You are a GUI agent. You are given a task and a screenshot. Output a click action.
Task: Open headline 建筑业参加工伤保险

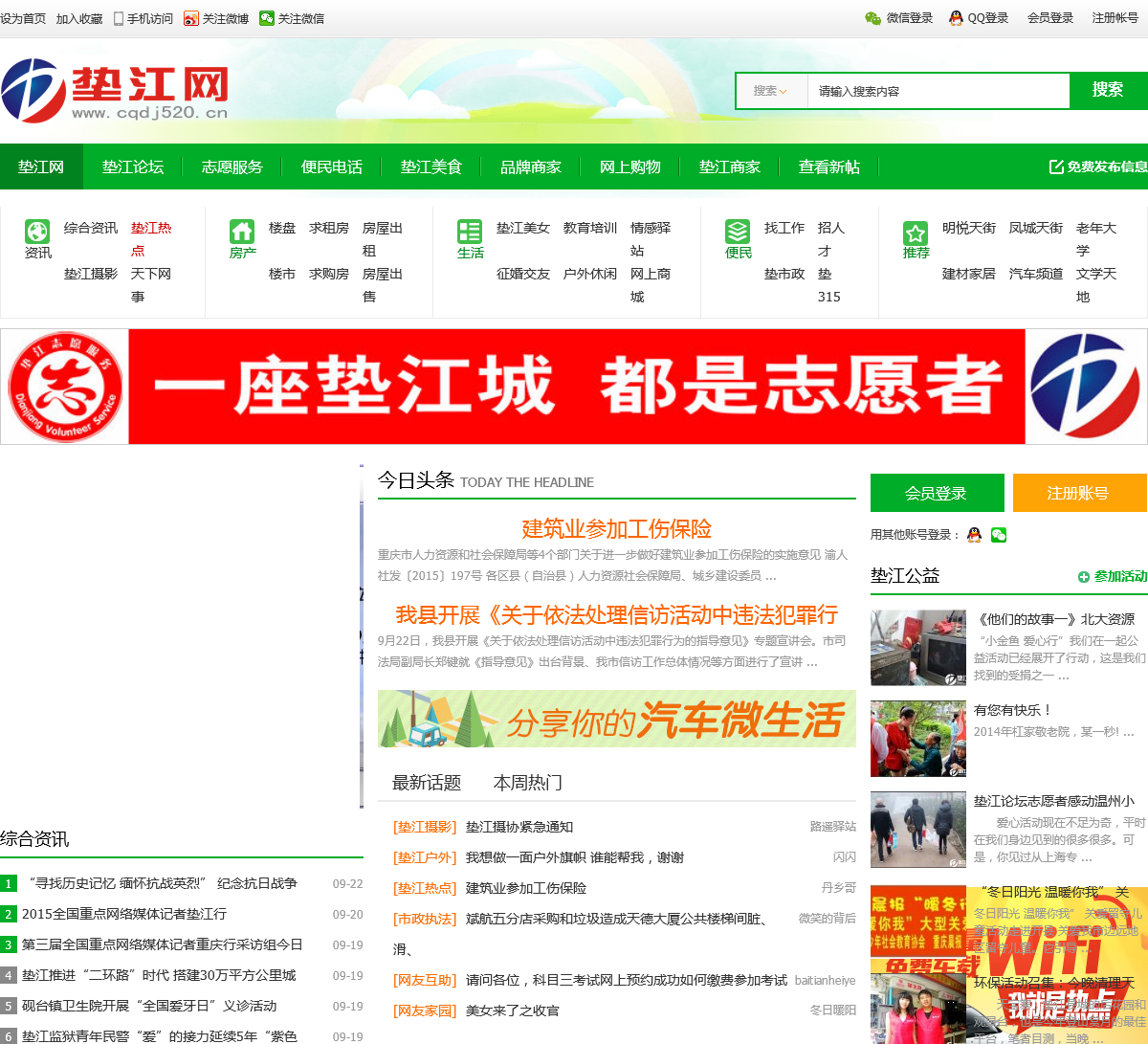point(617,529)
